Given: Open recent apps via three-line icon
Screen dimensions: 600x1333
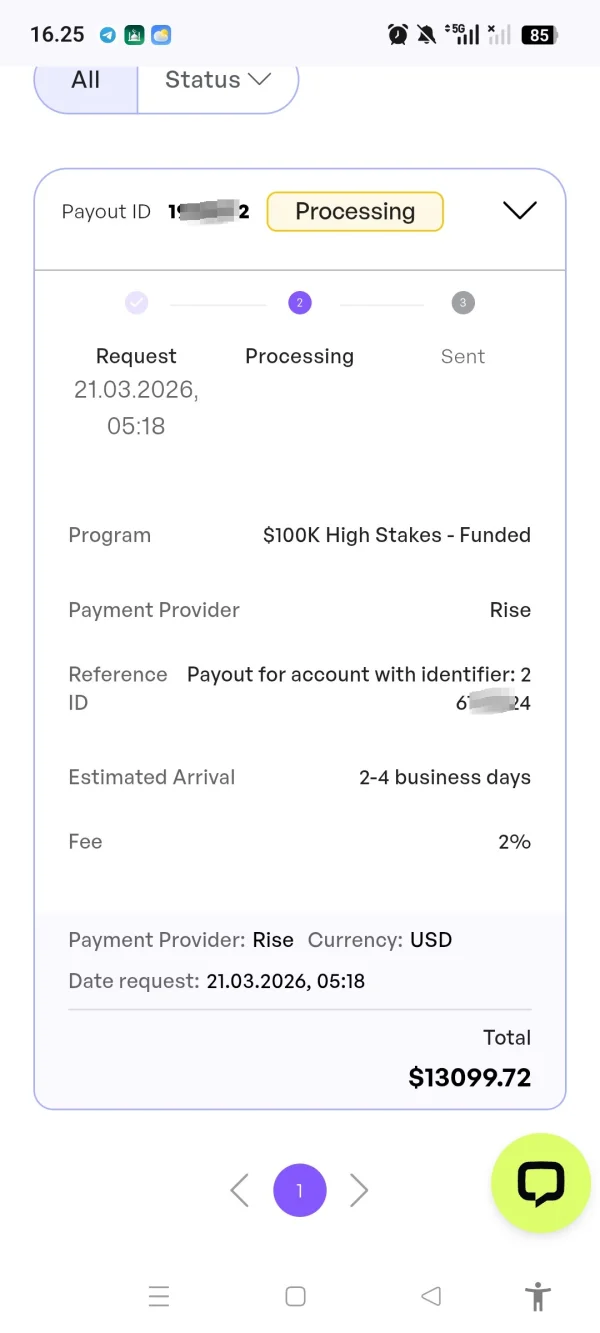Looking at the screenshot, I should (x=159, y=1296).
